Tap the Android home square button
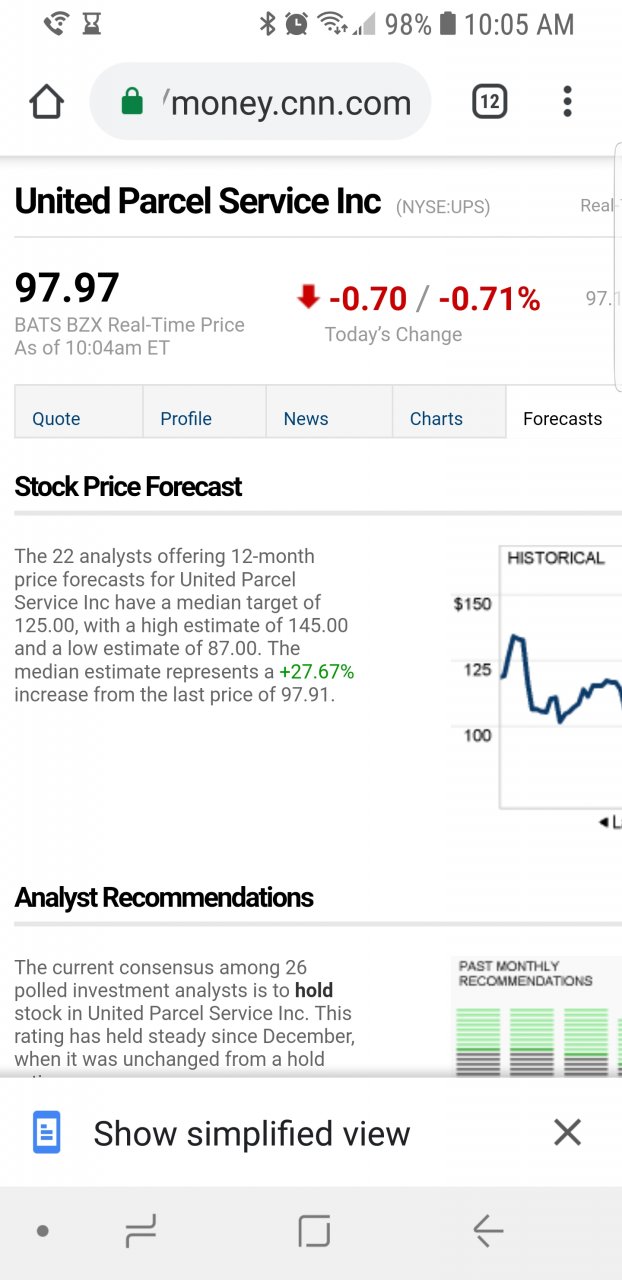This screenshot has width=622, height=1280. coord(314,1231)
